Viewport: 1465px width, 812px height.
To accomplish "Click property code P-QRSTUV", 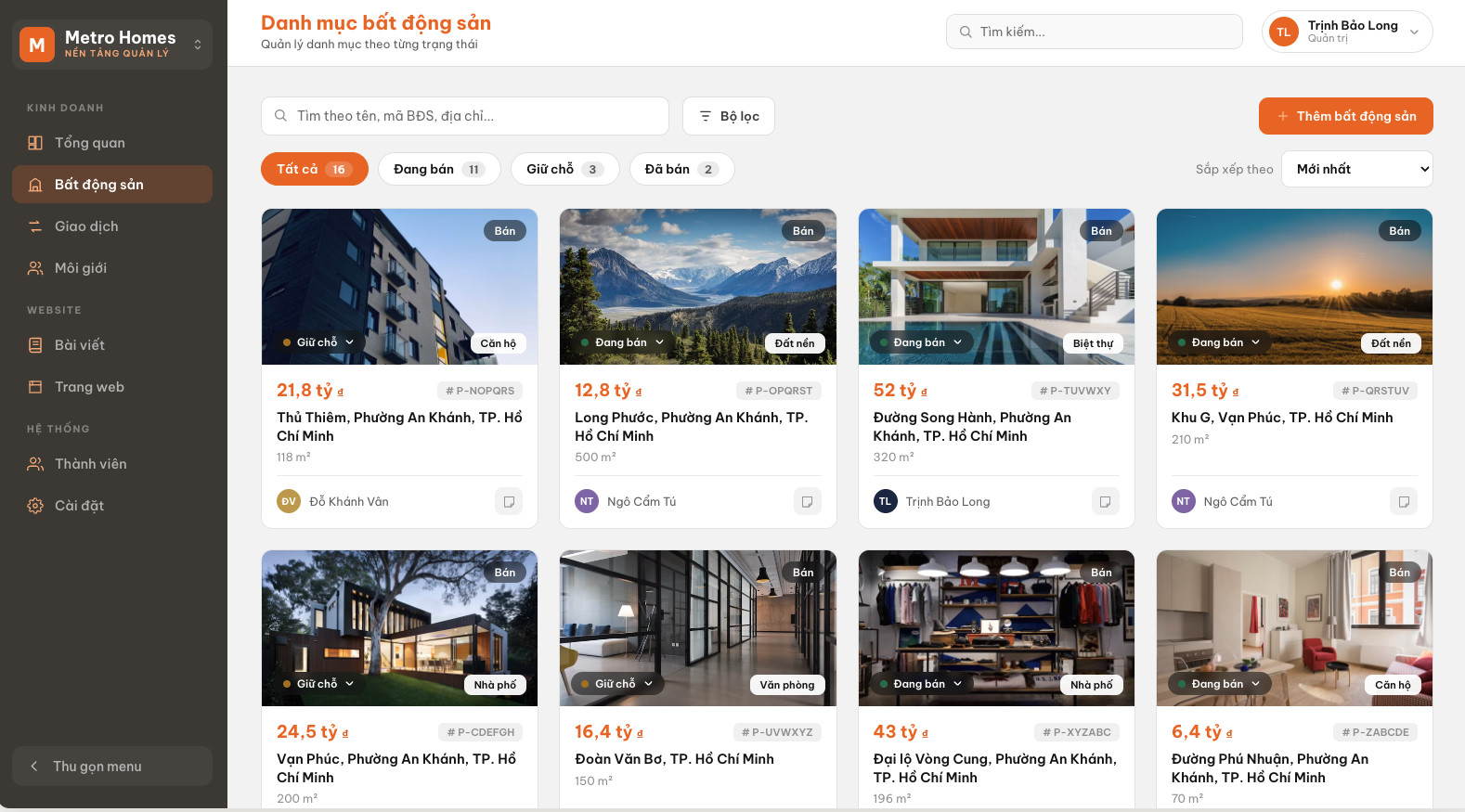I will click(1376, 391).
